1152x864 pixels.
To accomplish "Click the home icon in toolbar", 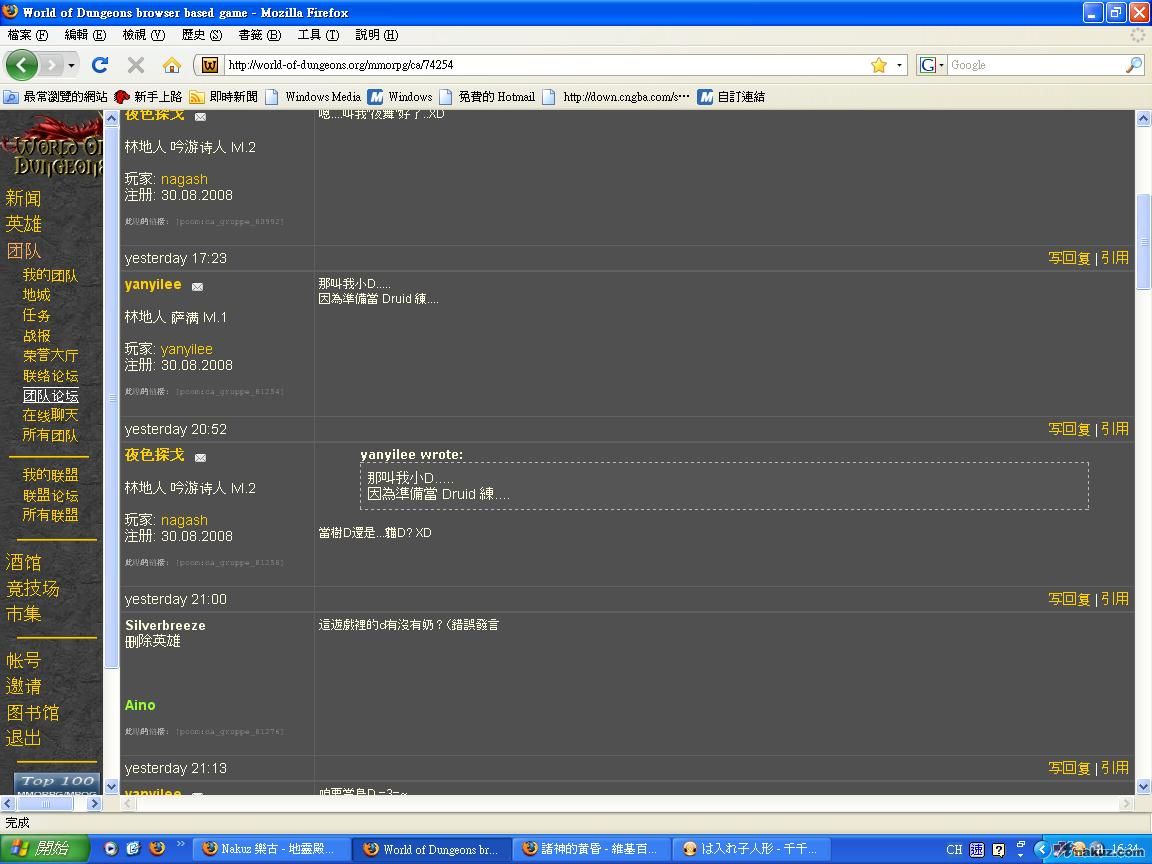I will click(x=172, y=65).
